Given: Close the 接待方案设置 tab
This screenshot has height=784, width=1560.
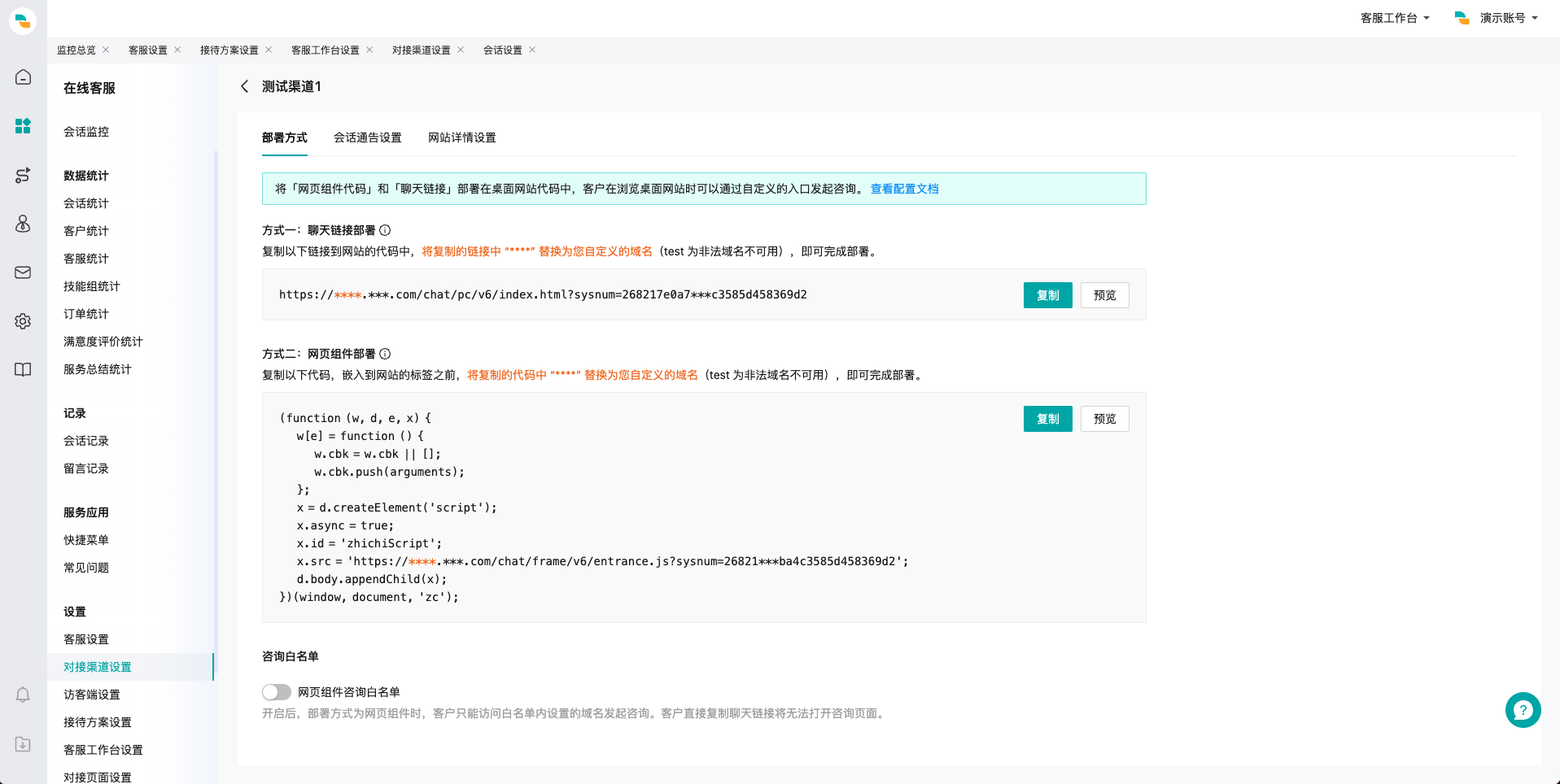Looking at the screenshot, I should pyautogui.click(x=269, y=50).
